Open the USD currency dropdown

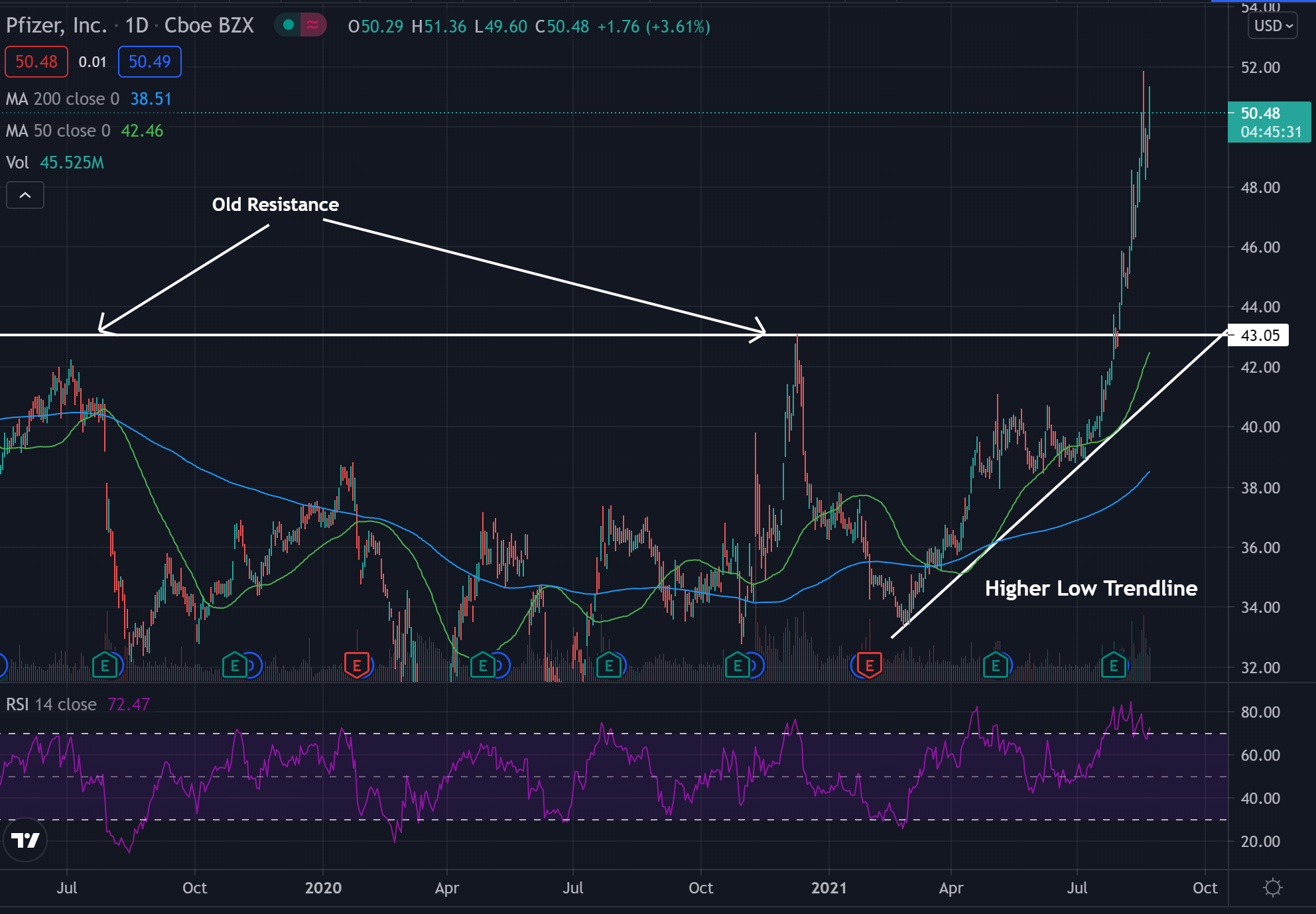(x=1273, y=26)
